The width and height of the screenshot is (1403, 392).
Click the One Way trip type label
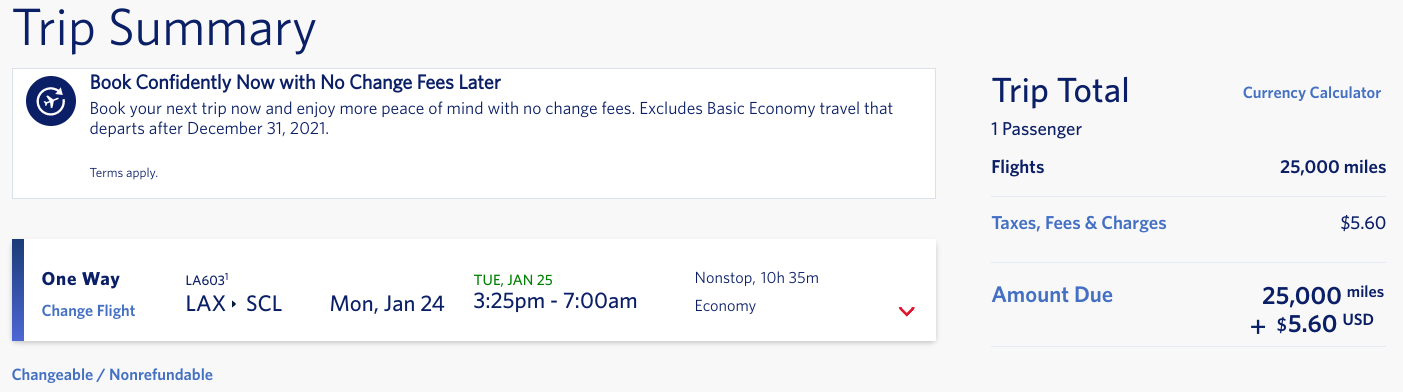point(81,280)
